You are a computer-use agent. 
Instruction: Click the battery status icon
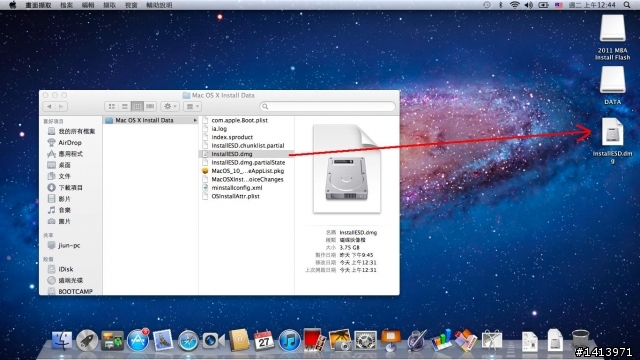[x=543, y=5]
